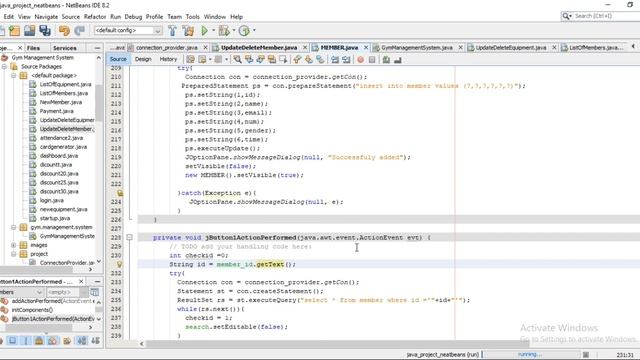
Task: Toggle Sort by Source in Navigator
Action: (x=96, y=340)
